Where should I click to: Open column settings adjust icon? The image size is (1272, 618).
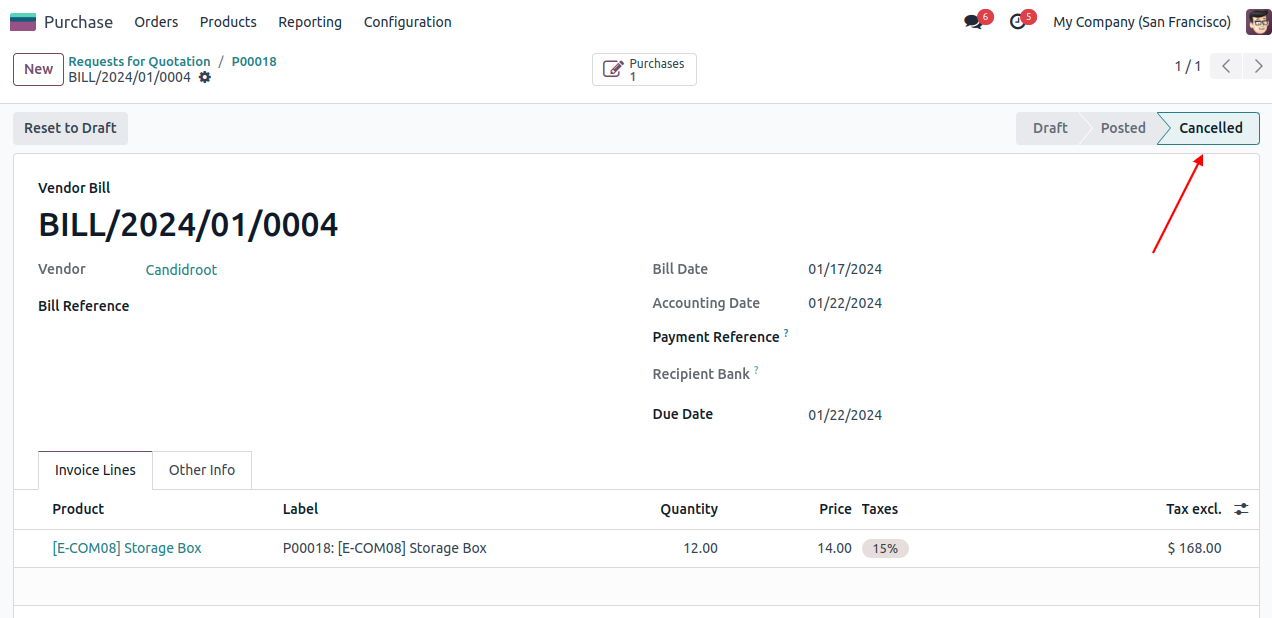pos(1241,509)
